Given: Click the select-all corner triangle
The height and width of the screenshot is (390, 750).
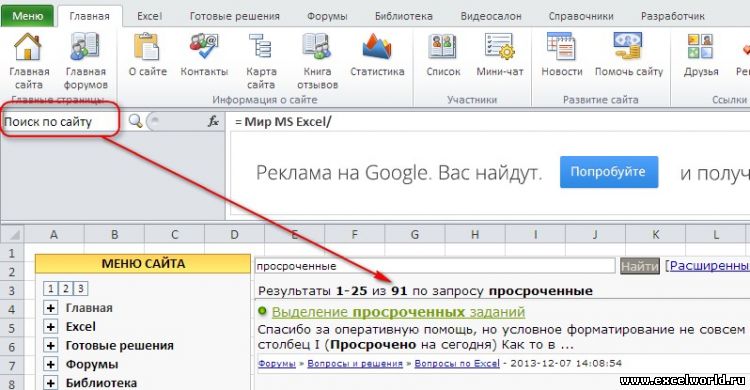Looking at the screenshot, I should coord(12,234).
